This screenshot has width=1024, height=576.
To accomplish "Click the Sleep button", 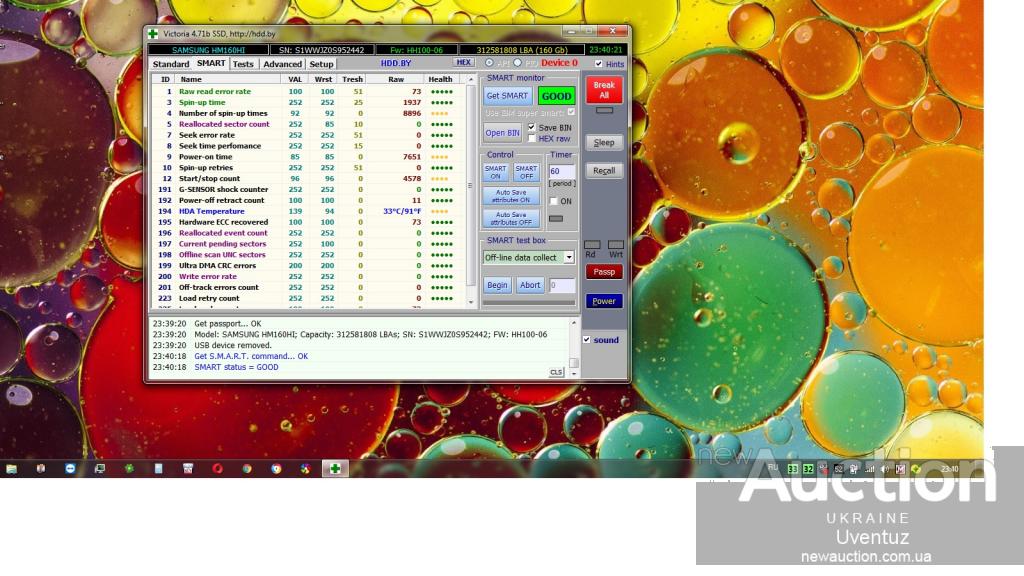I will 604,142.
